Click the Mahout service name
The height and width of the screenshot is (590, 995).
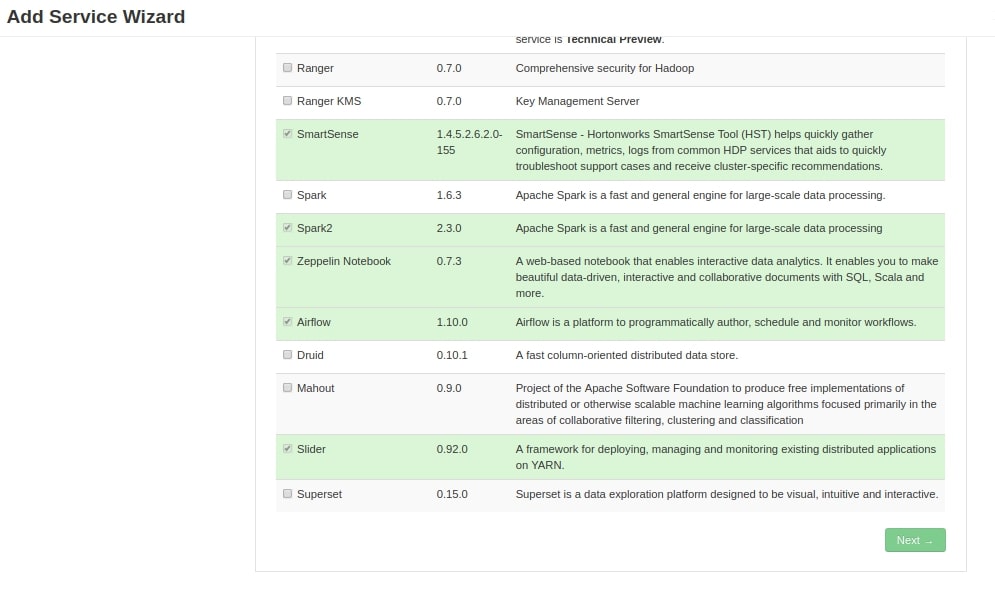coord(315,388)
